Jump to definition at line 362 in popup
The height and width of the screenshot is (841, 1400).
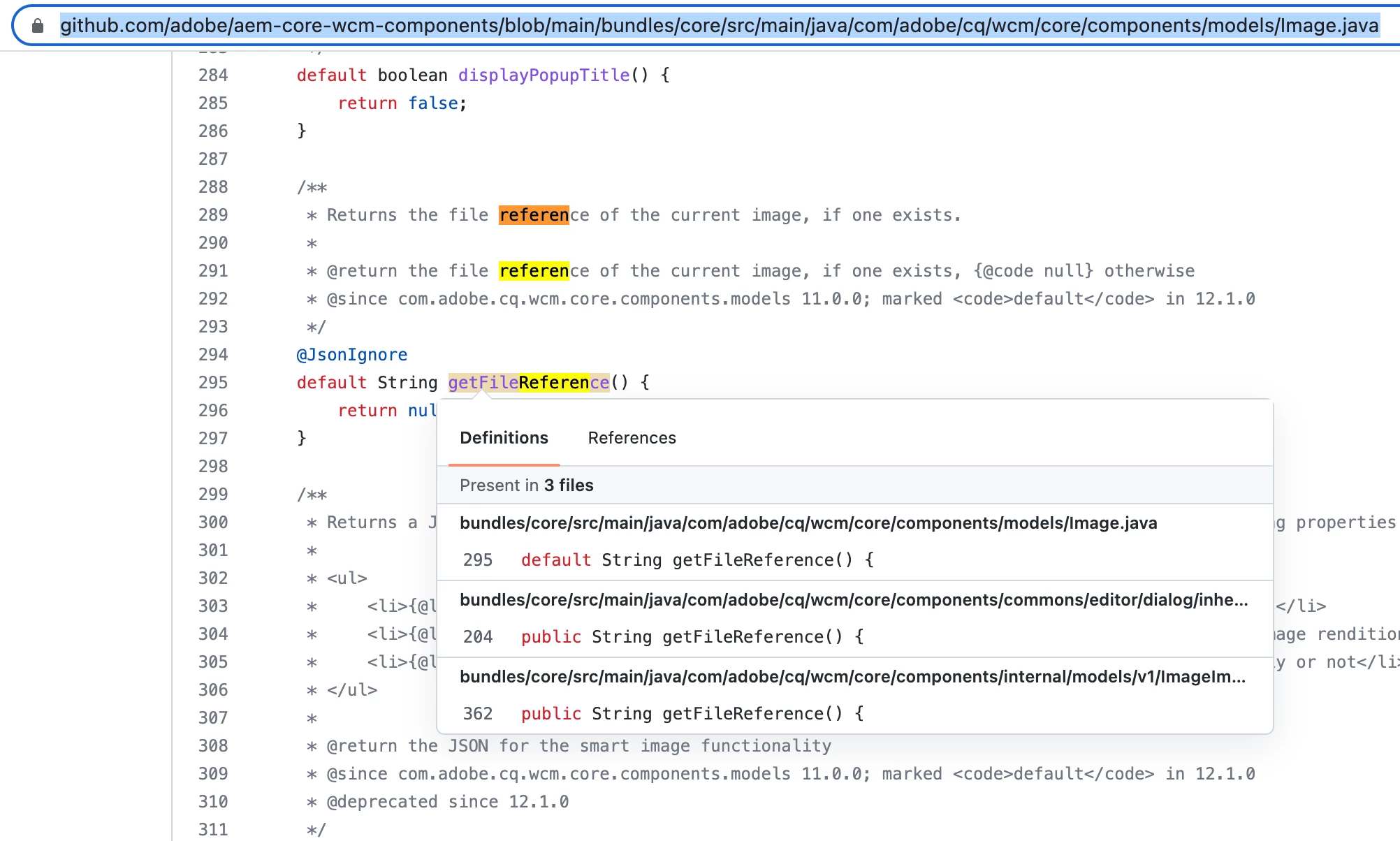click(692, 714)
